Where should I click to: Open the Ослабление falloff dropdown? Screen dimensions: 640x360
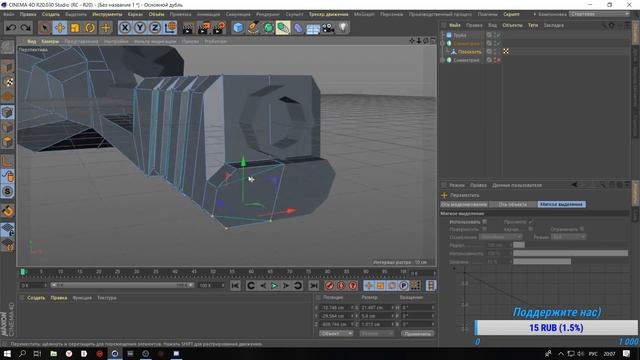[x=500, y=237]
